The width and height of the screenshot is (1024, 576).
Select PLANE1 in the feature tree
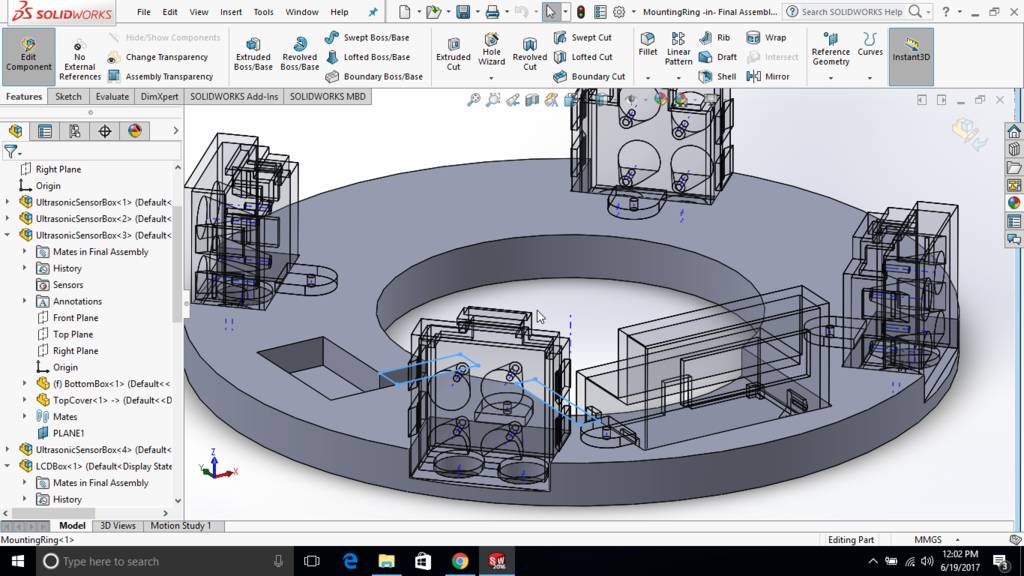(x=68, y=433)
